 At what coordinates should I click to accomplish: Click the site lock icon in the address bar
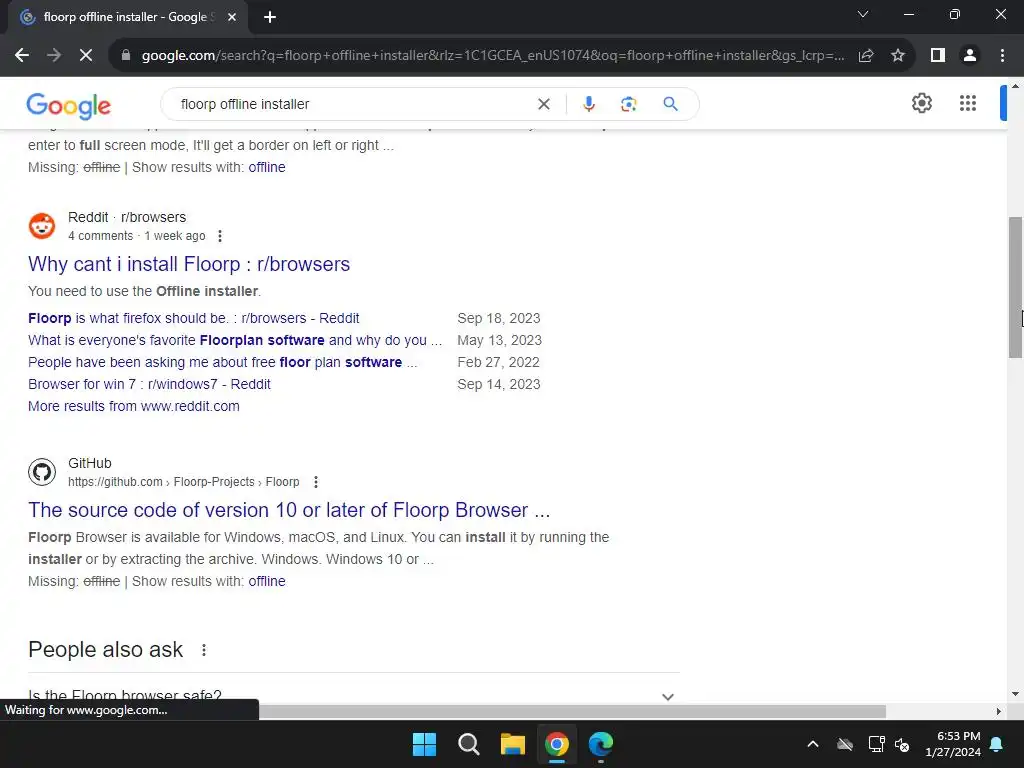[126, 56]
